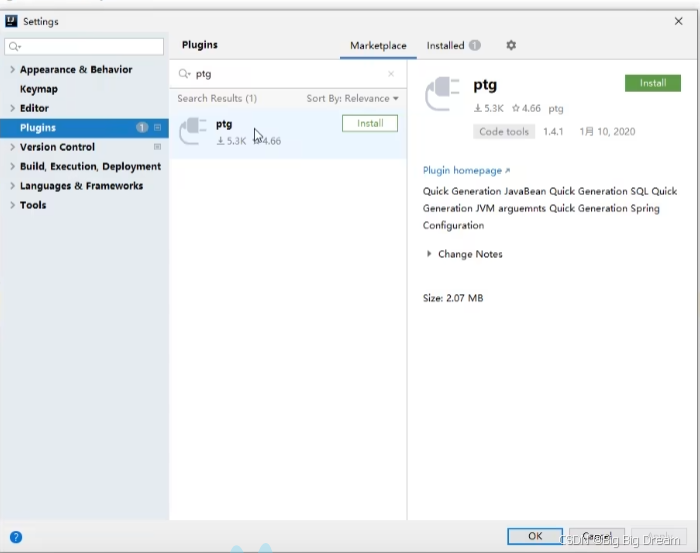
Task: Click the help question mark icon
Action: point(16,537)
